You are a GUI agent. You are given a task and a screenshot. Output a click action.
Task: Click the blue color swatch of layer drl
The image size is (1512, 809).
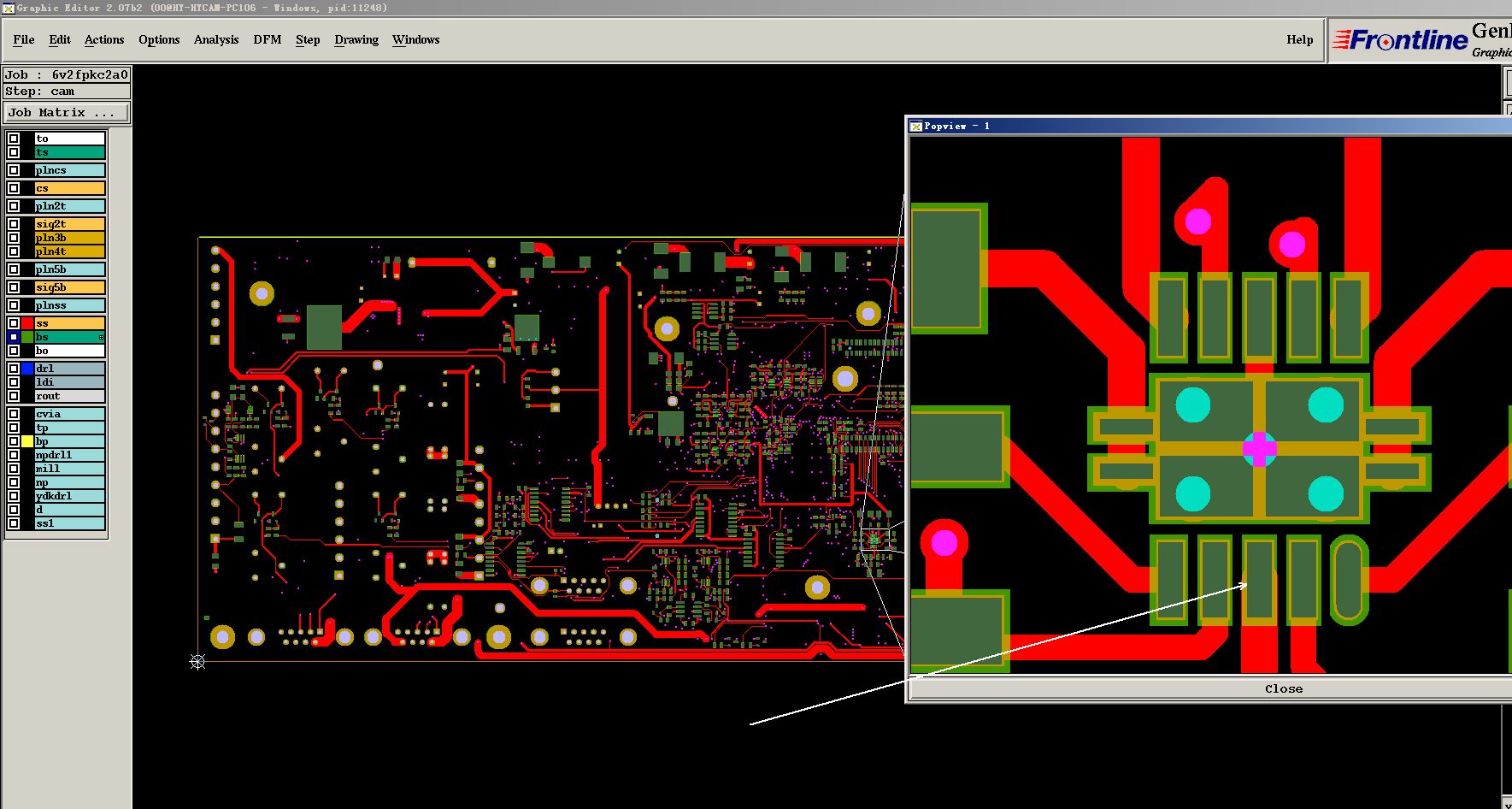(x=27, y=369)
